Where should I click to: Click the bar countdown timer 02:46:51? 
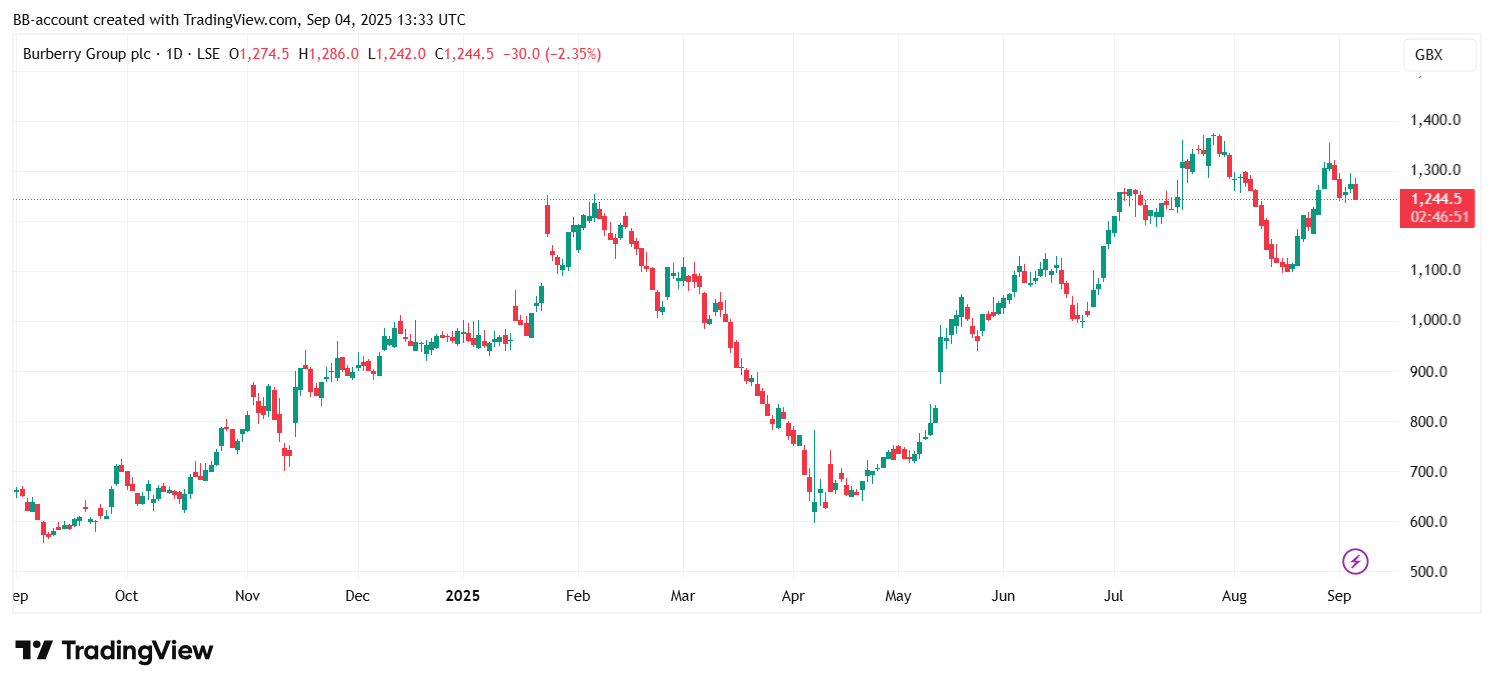1438,216
